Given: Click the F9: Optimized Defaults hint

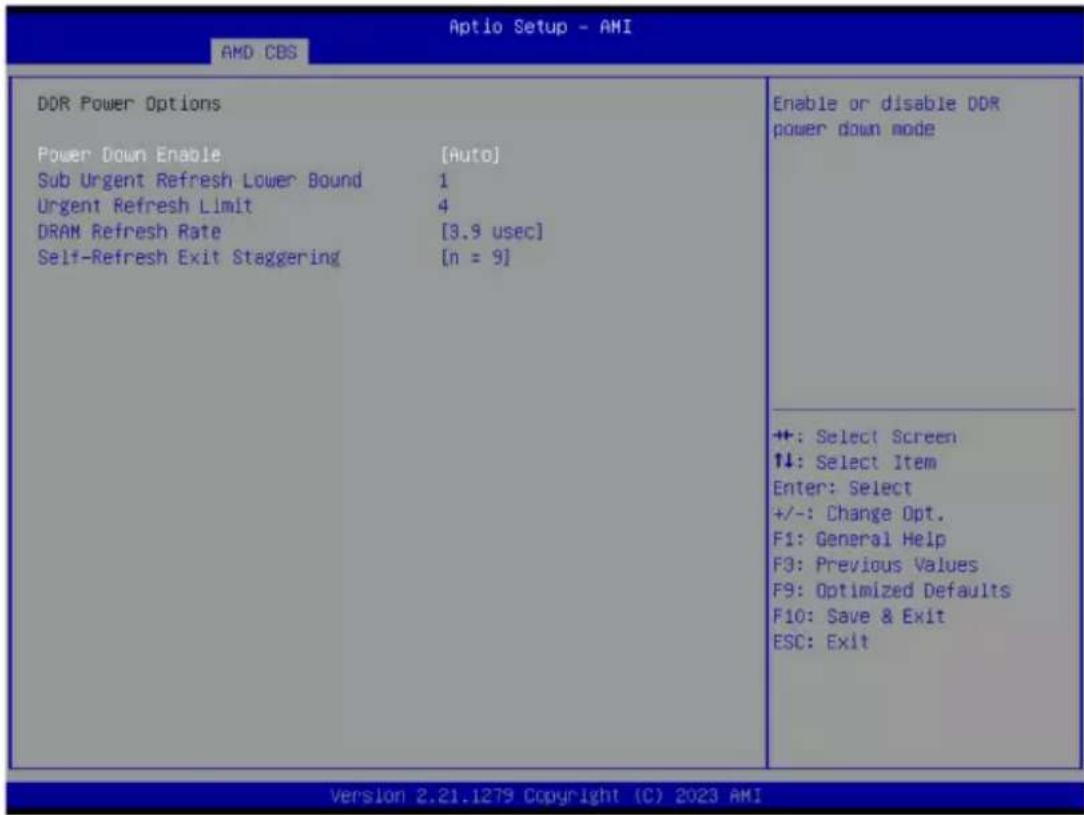Looking at the screenshot, I should click(x=892, y=590).
